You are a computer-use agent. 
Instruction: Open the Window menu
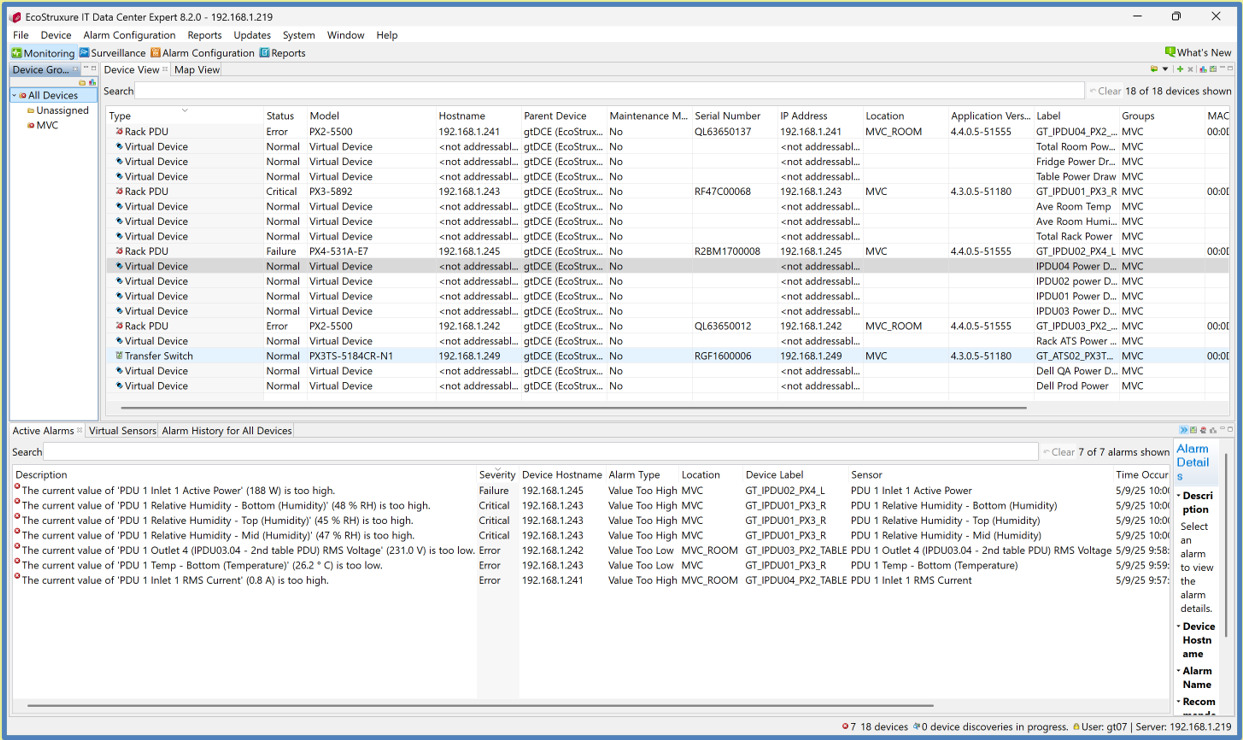point(345,35)
